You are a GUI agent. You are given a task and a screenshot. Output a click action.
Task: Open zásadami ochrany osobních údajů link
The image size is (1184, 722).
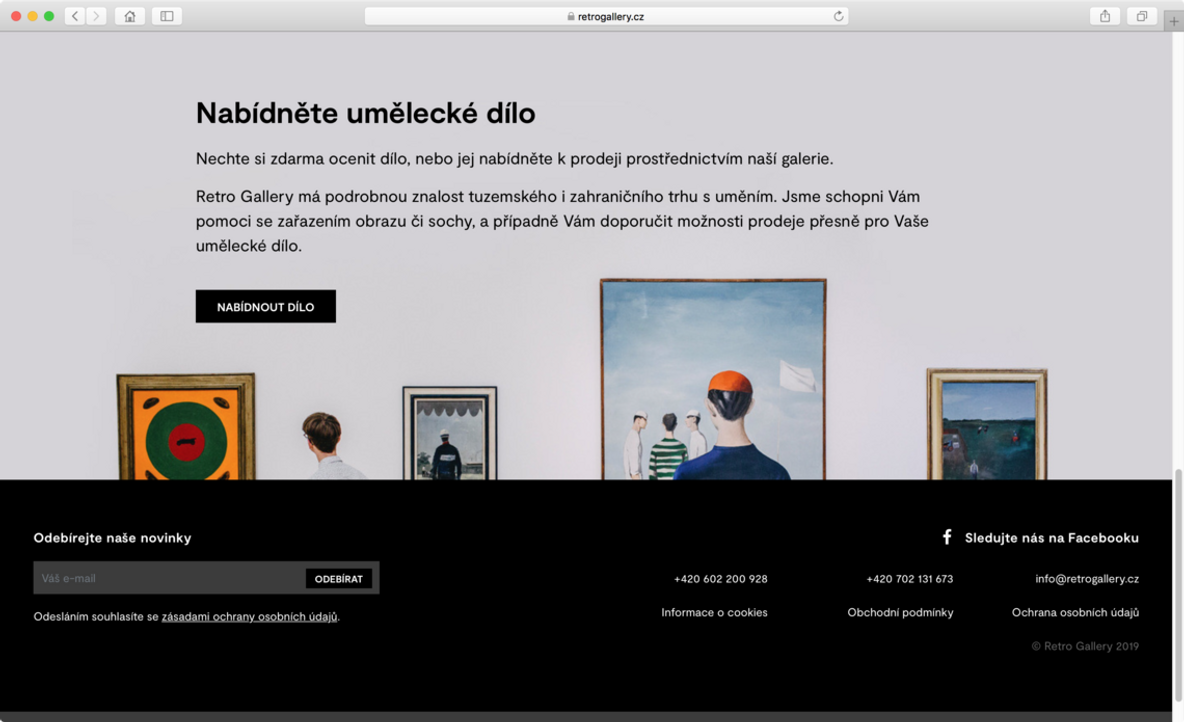tap(249, 617)
